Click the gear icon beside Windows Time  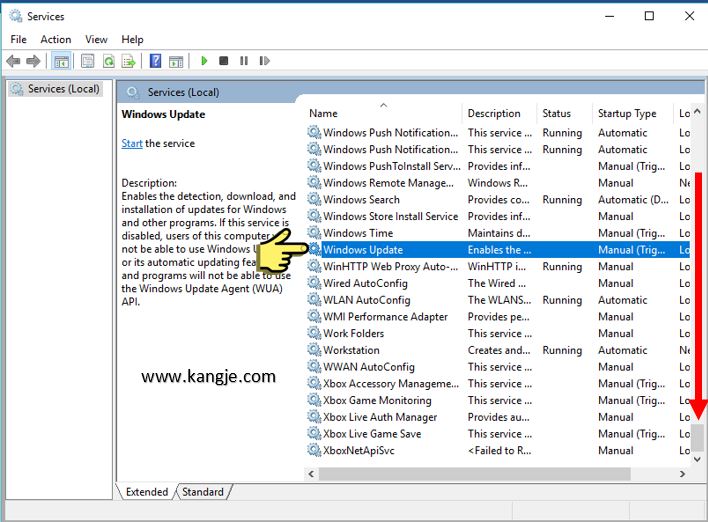tap(314, 233)
